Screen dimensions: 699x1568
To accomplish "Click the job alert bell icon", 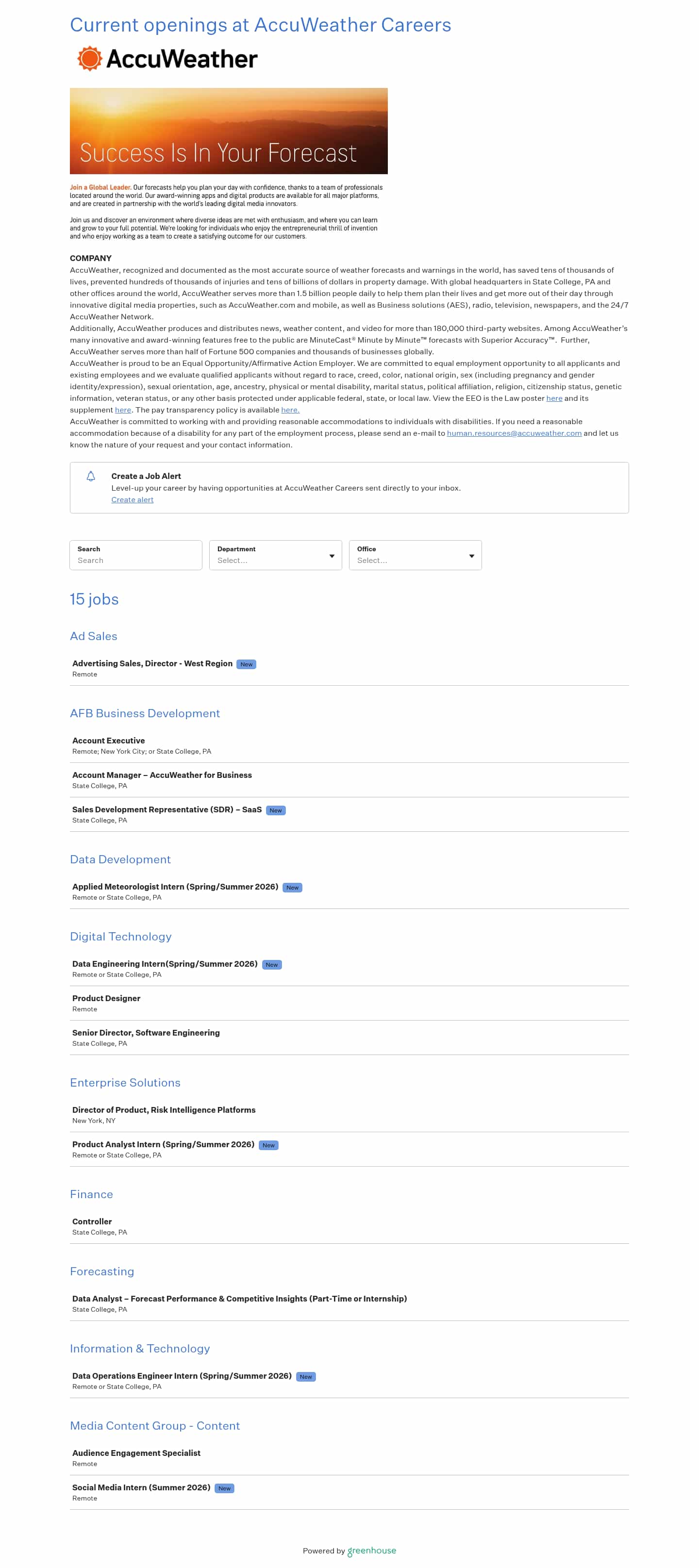I will point(91,476).
